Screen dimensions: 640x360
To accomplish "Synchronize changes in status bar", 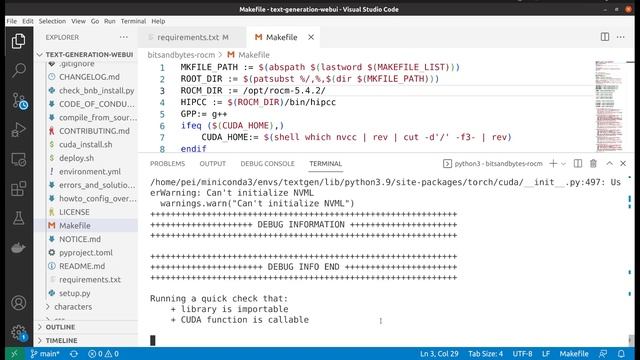I will click(74, 353).
